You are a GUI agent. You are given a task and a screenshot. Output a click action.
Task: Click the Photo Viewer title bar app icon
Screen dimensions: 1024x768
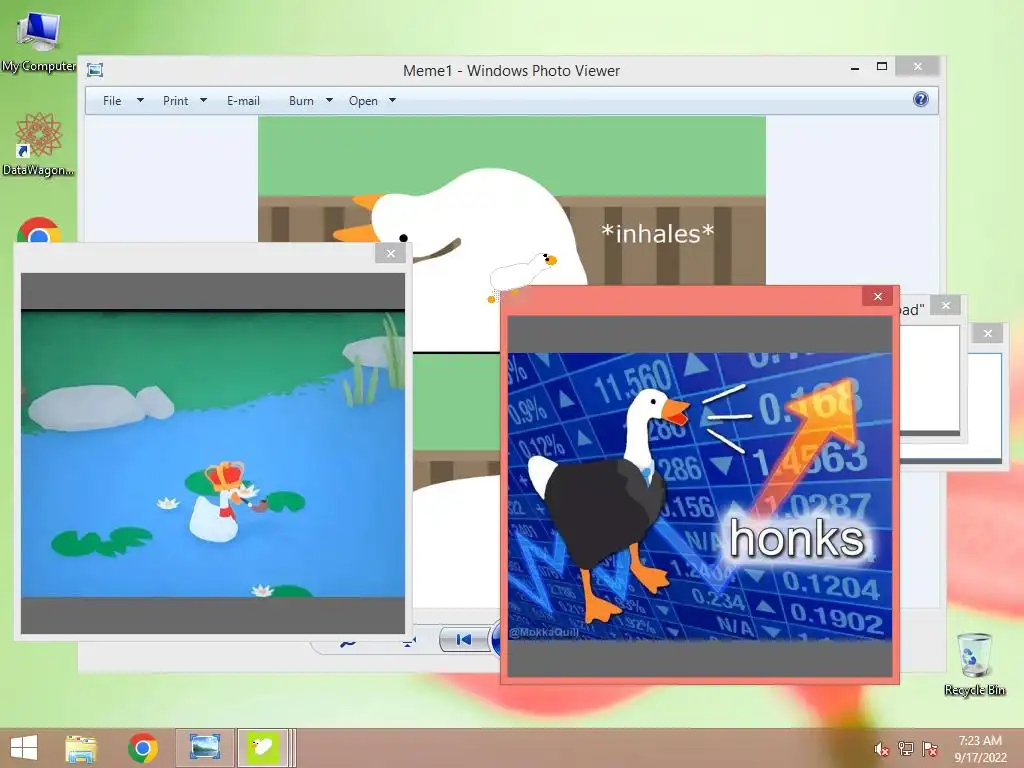pos(95,70)
